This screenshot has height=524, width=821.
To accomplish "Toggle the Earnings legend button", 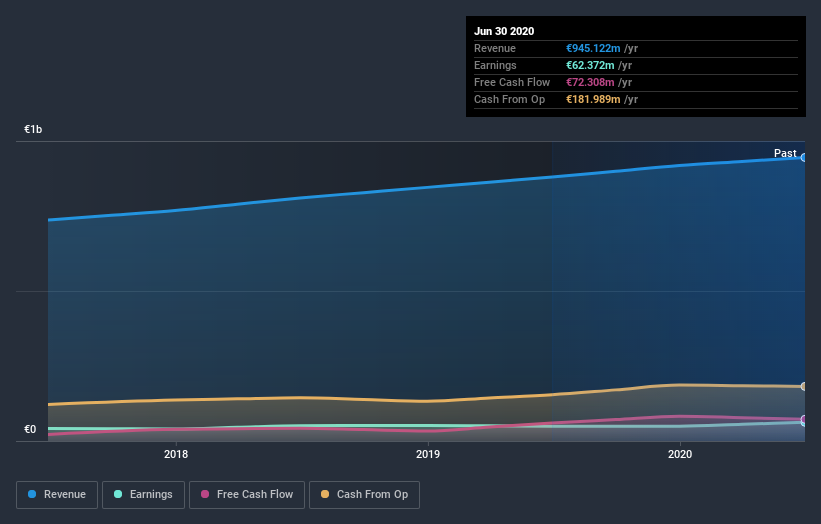I will (143, 495).
